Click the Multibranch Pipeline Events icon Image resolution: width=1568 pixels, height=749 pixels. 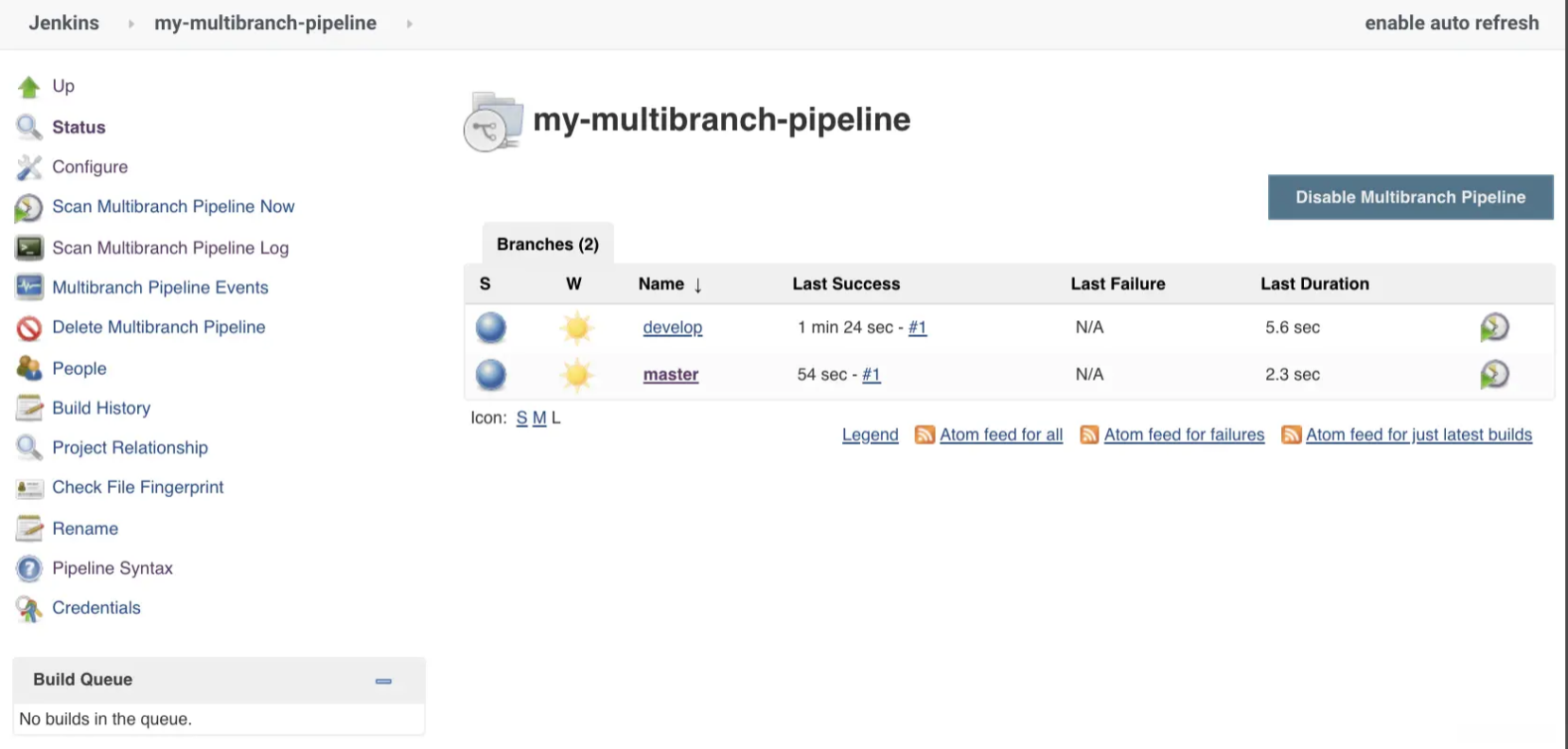[28, 287]
